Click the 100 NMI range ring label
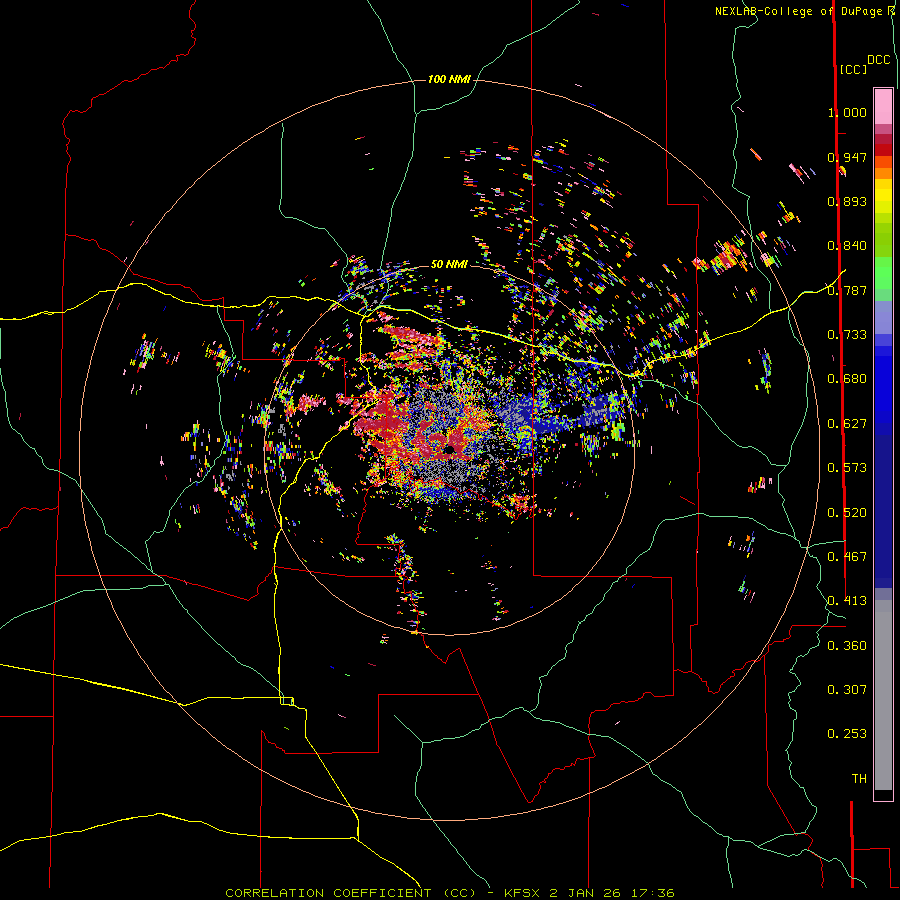 (449, 79)
